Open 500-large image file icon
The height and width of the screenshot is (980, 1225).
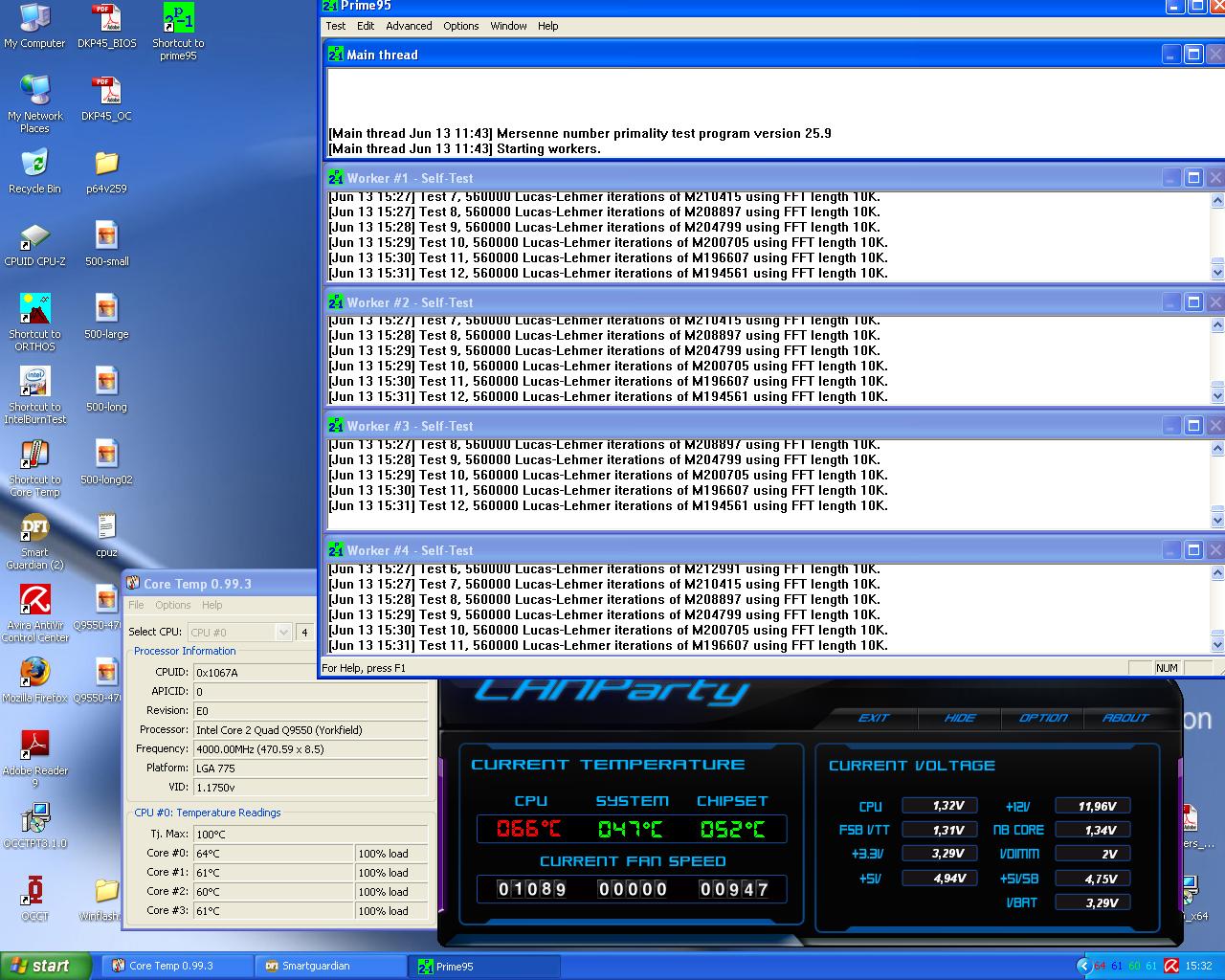[x=106, y=318]
